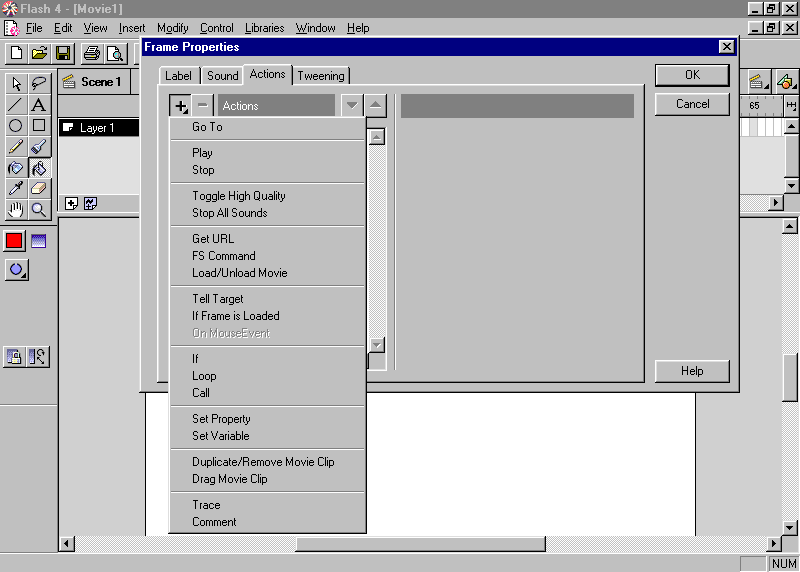Choose Comment action from the menu
The width and height of the screenshot is (800, 572).
[267, 522]
